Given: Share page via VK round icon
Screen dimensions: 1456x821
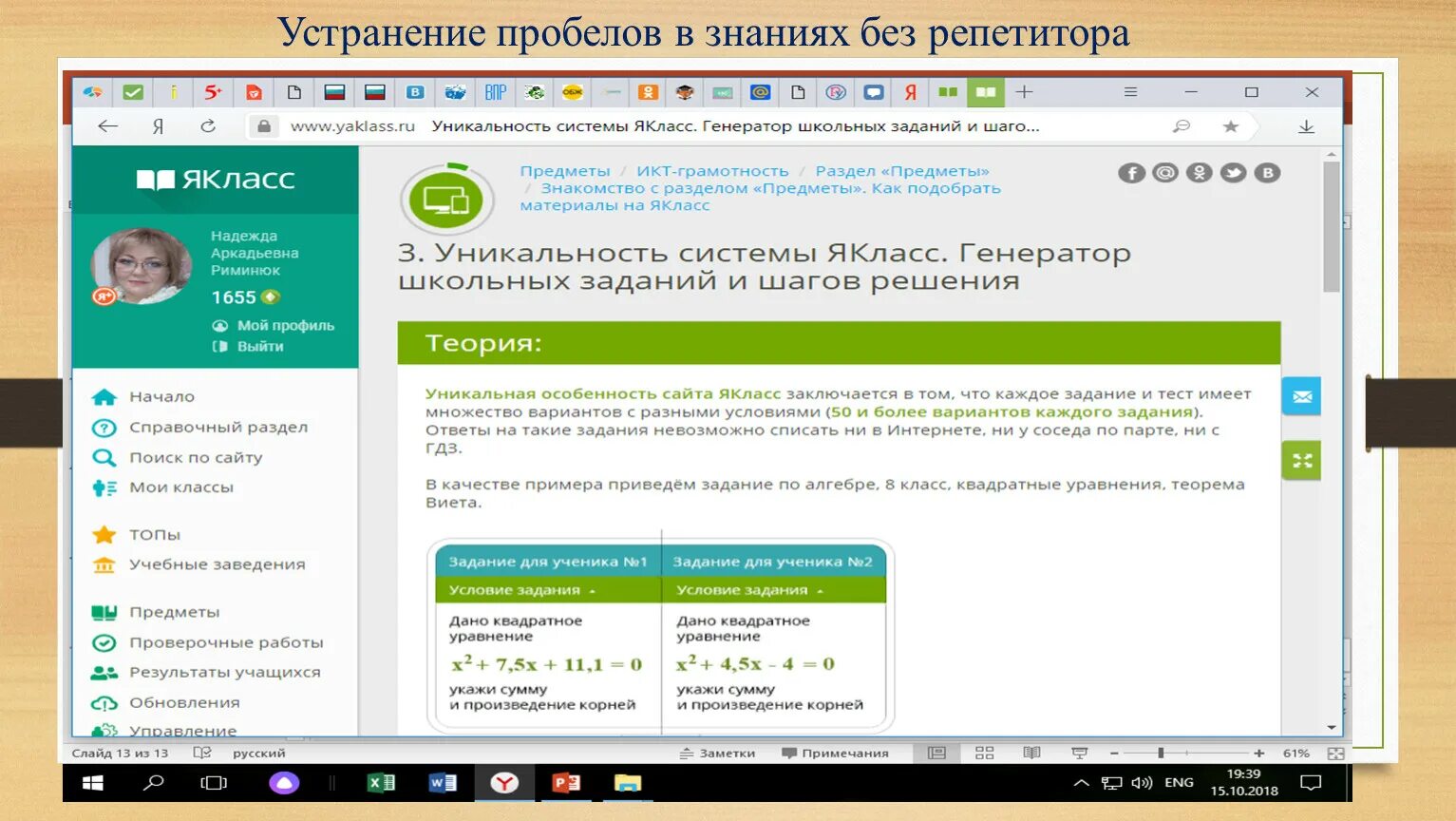Looking at the screenshot, I should coord(1267,173).
